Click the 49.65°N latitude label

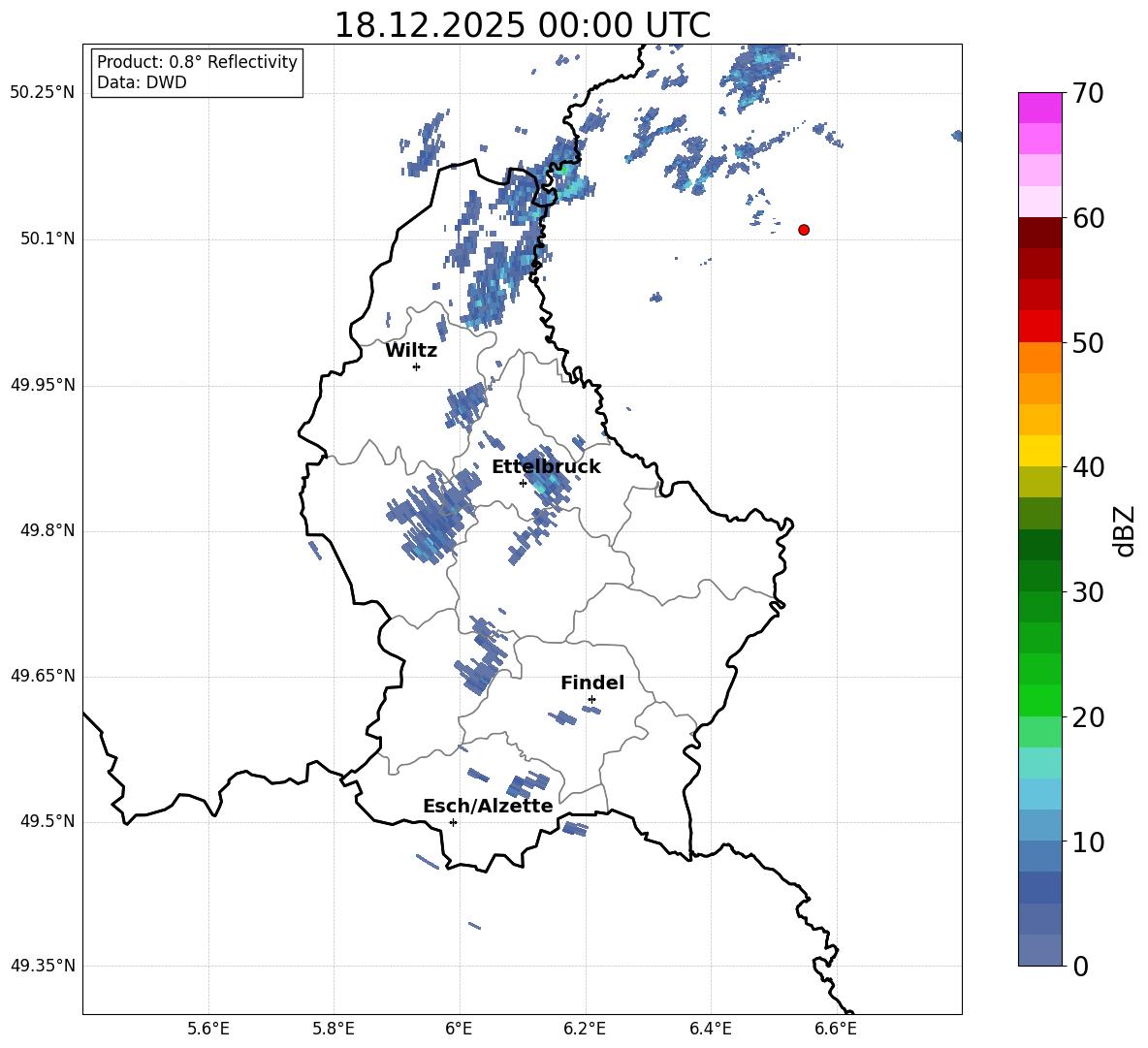[43, 676]
